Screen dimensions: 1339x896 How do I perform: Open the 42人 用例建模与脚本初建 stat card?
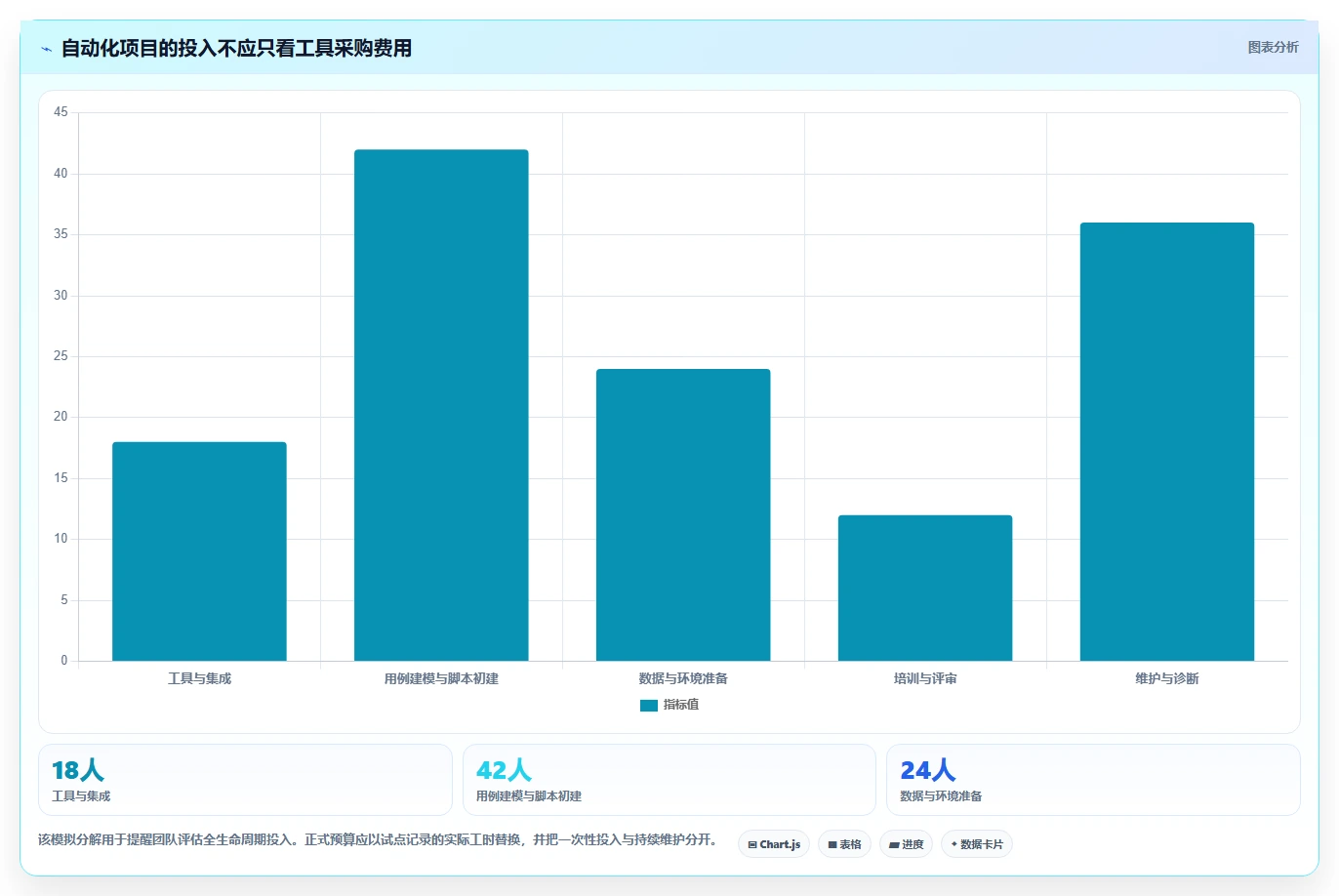[x=669, y=780]
